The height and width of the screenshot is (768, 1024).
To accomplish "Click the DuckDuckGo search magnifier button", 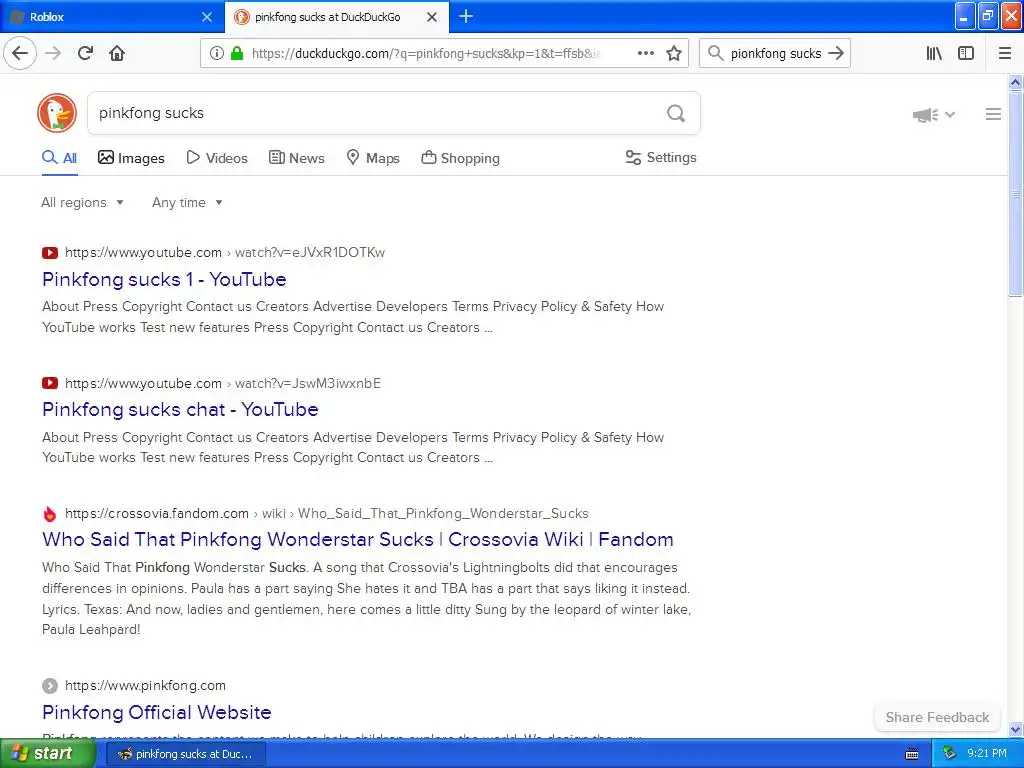I will 676,114.
